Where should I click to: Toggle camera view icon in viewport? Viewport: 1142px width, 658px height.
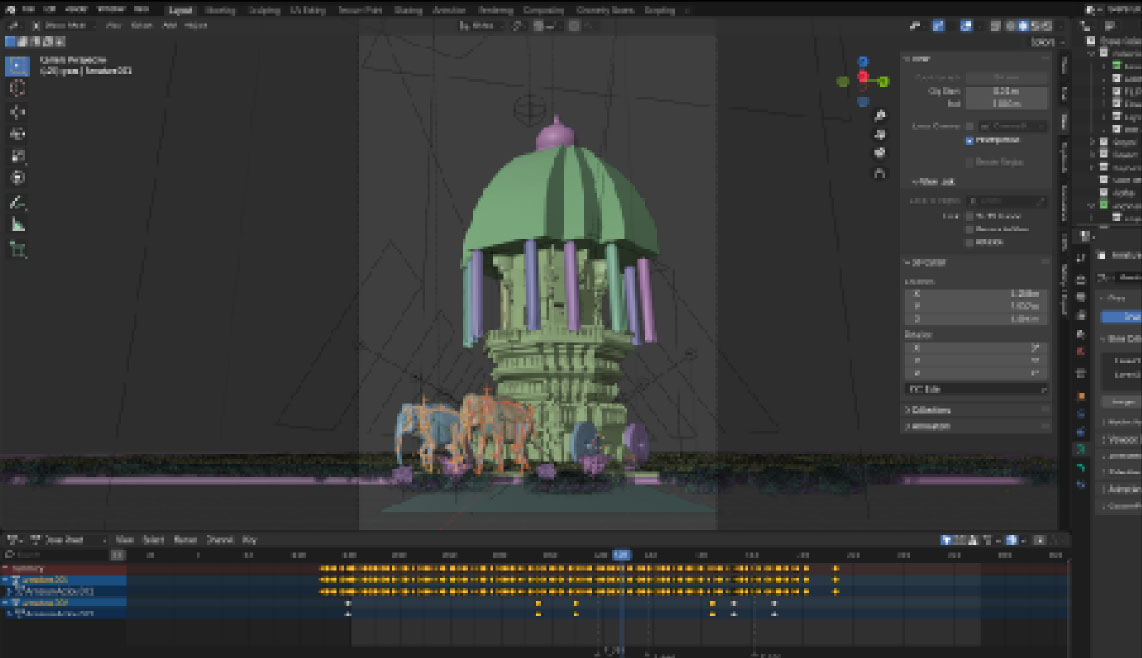(x=879, y=153)
